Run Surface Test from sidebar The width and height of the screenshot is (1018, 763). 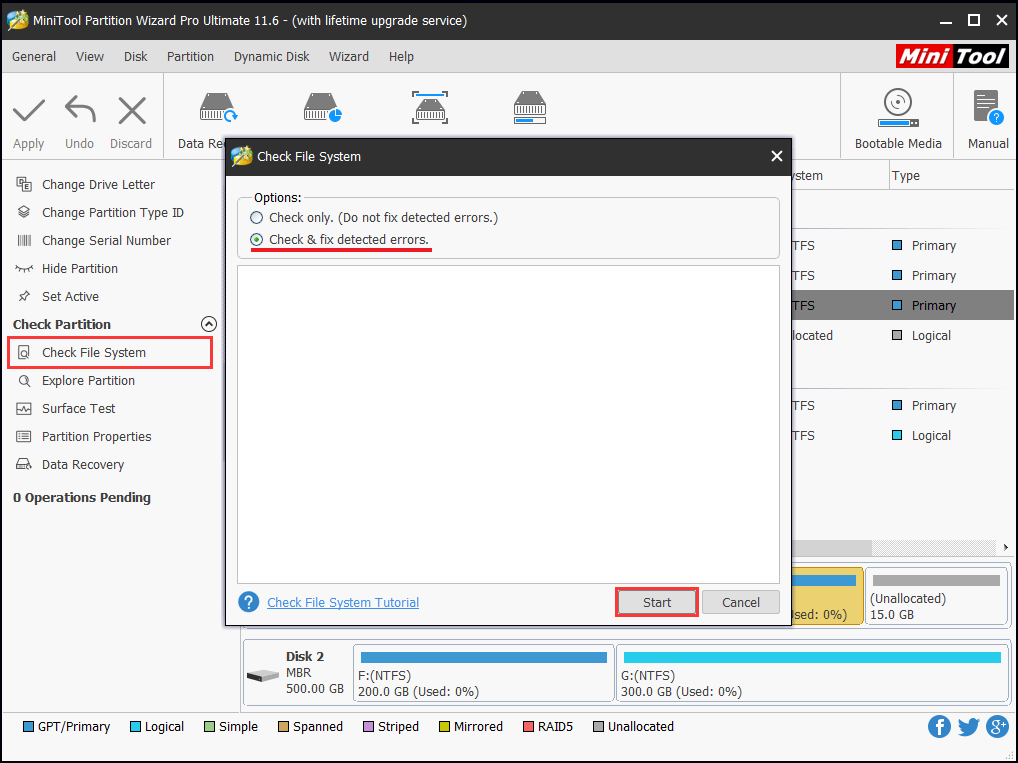click(78, 408)
